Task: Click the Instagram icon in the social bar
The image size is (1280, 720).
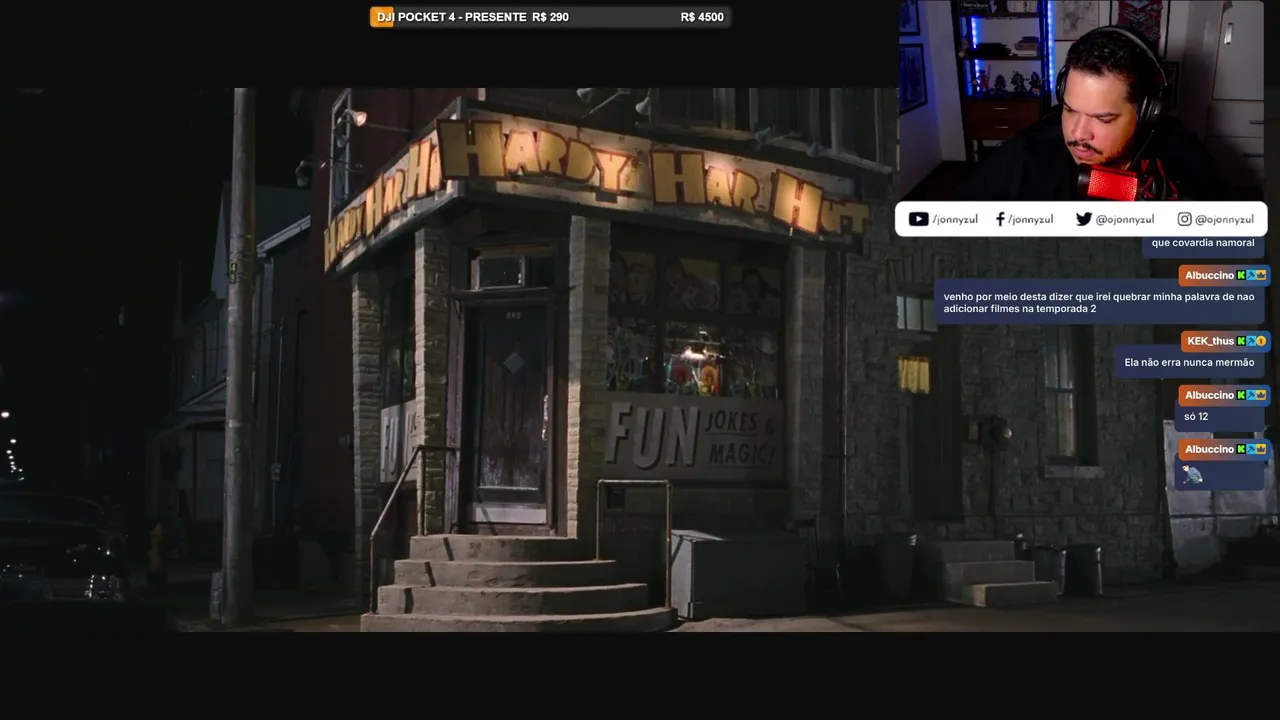Action: point(1184,219)
